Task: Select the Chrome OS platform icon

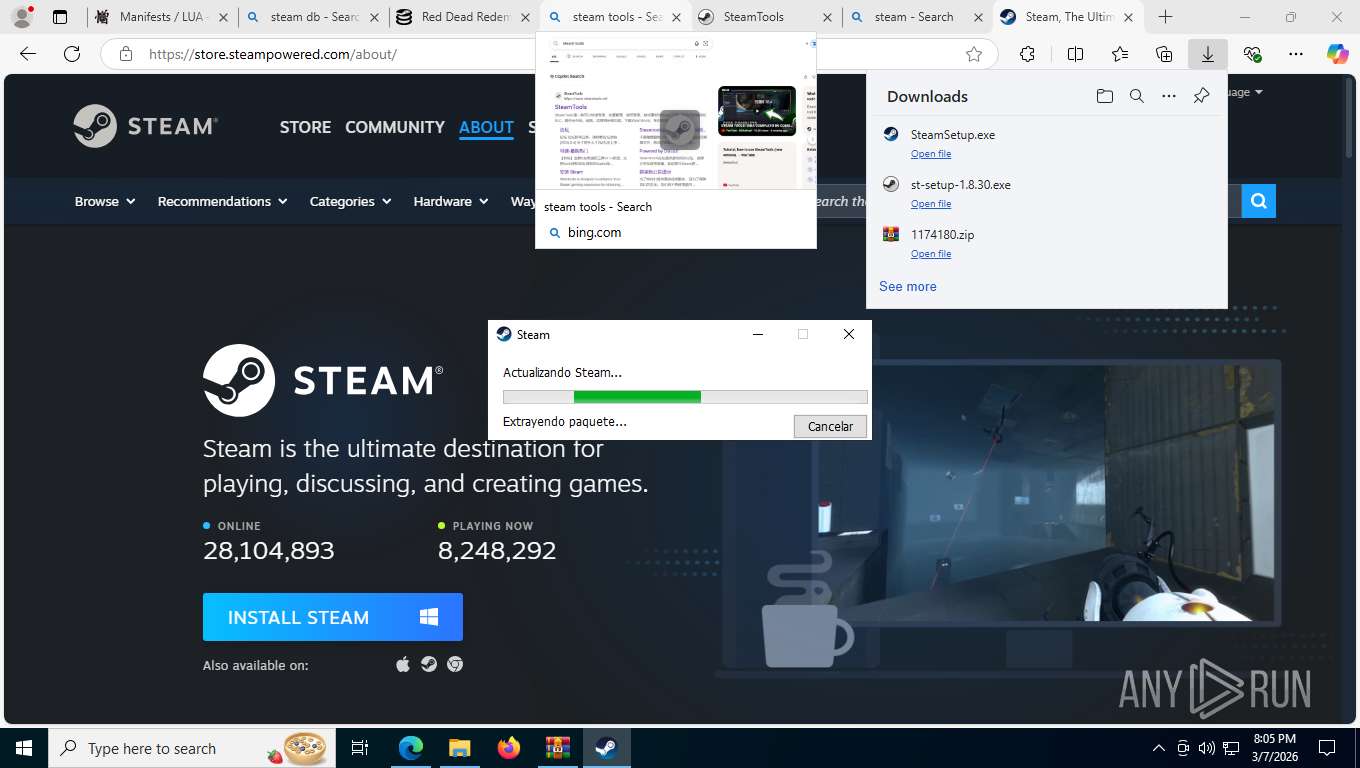Action: (455, 664)
